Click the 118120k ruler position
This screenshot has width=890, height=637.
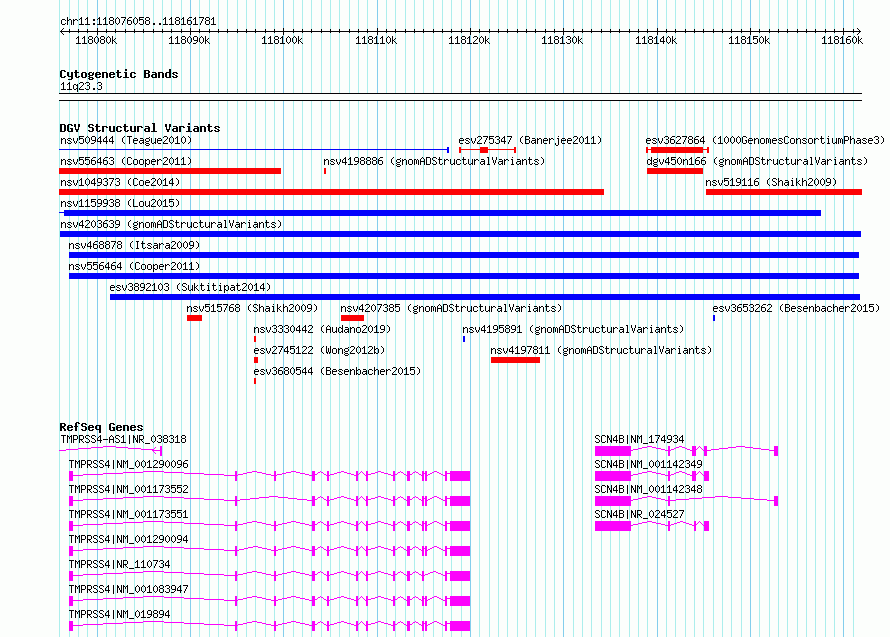[469, 40]
